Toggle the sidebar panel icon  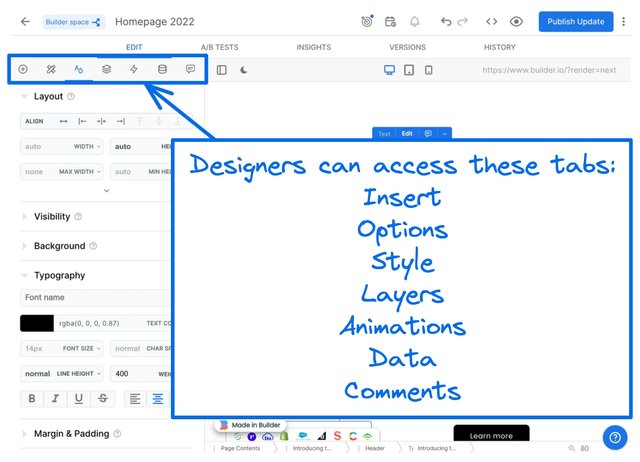pyautogui.click(x=222, y=70)
